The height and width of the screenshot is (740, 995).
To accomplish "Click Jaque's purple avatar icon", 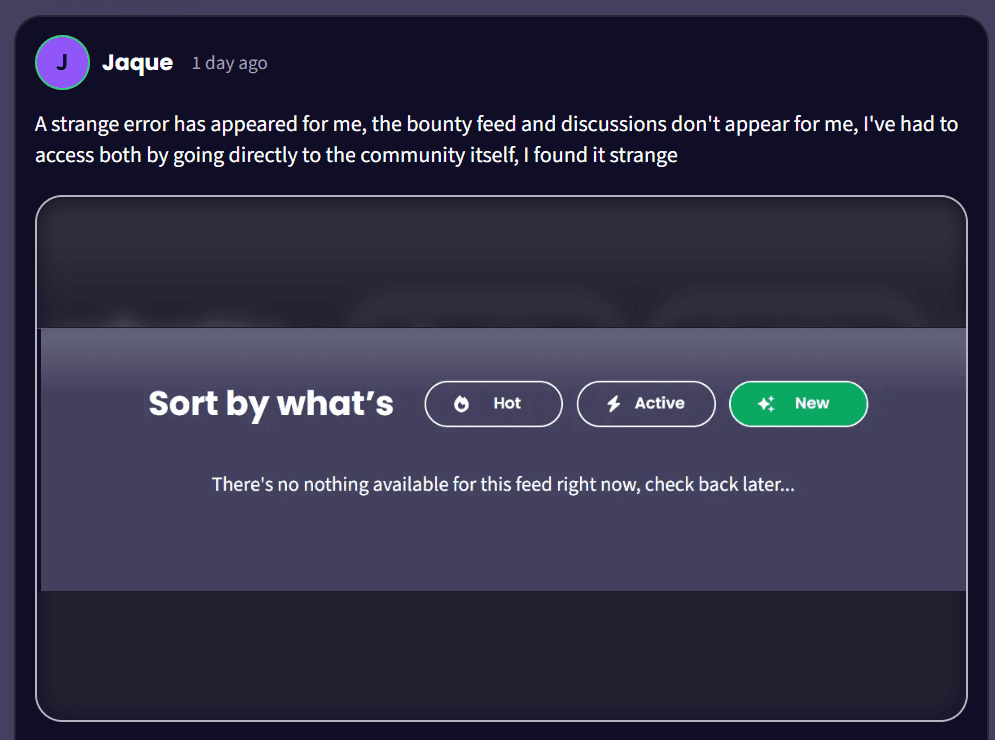I will 62,62.
